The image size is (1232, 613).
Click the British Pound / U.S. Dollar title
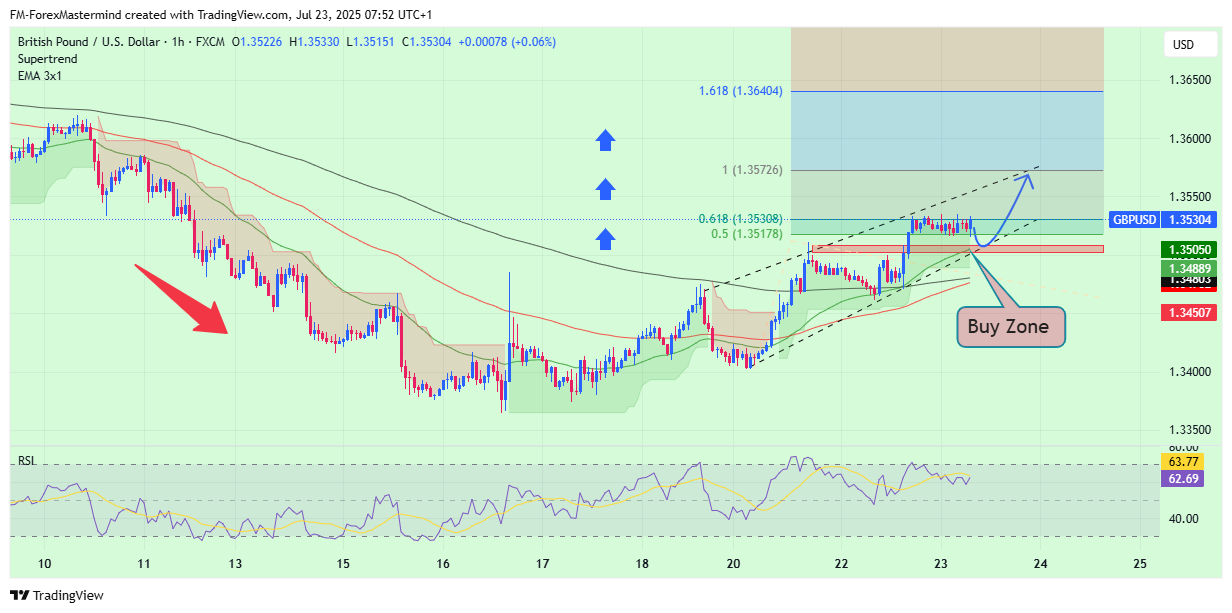(91, 42)
